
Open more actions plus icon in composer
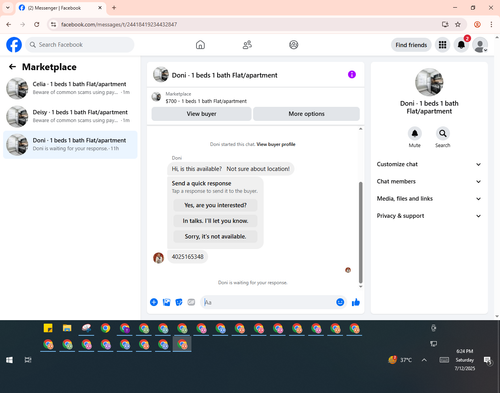154,302
